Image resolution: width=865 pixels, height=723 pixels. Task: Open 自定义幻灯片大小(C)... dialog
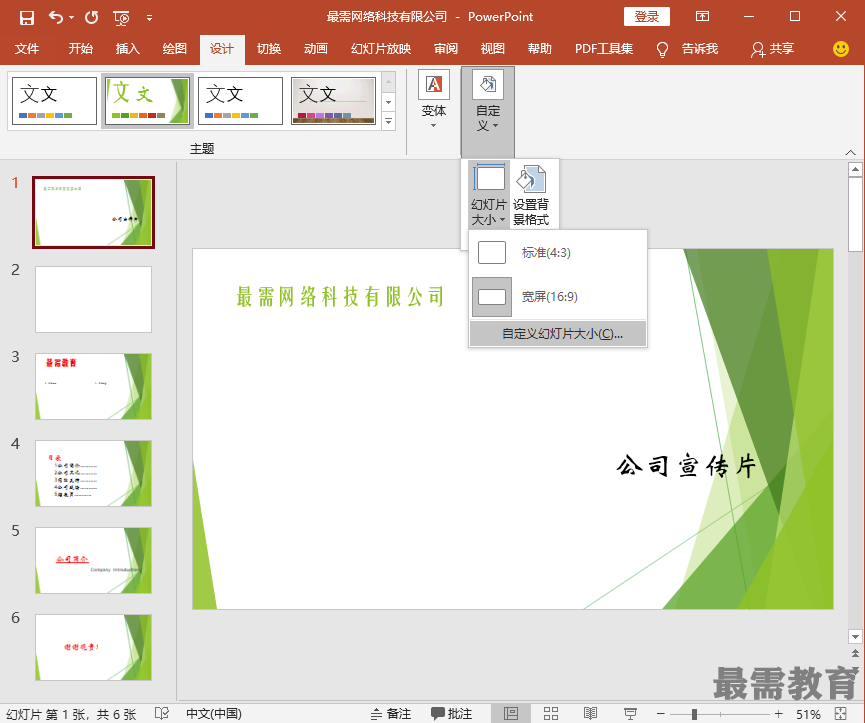[x=558, y=334]
